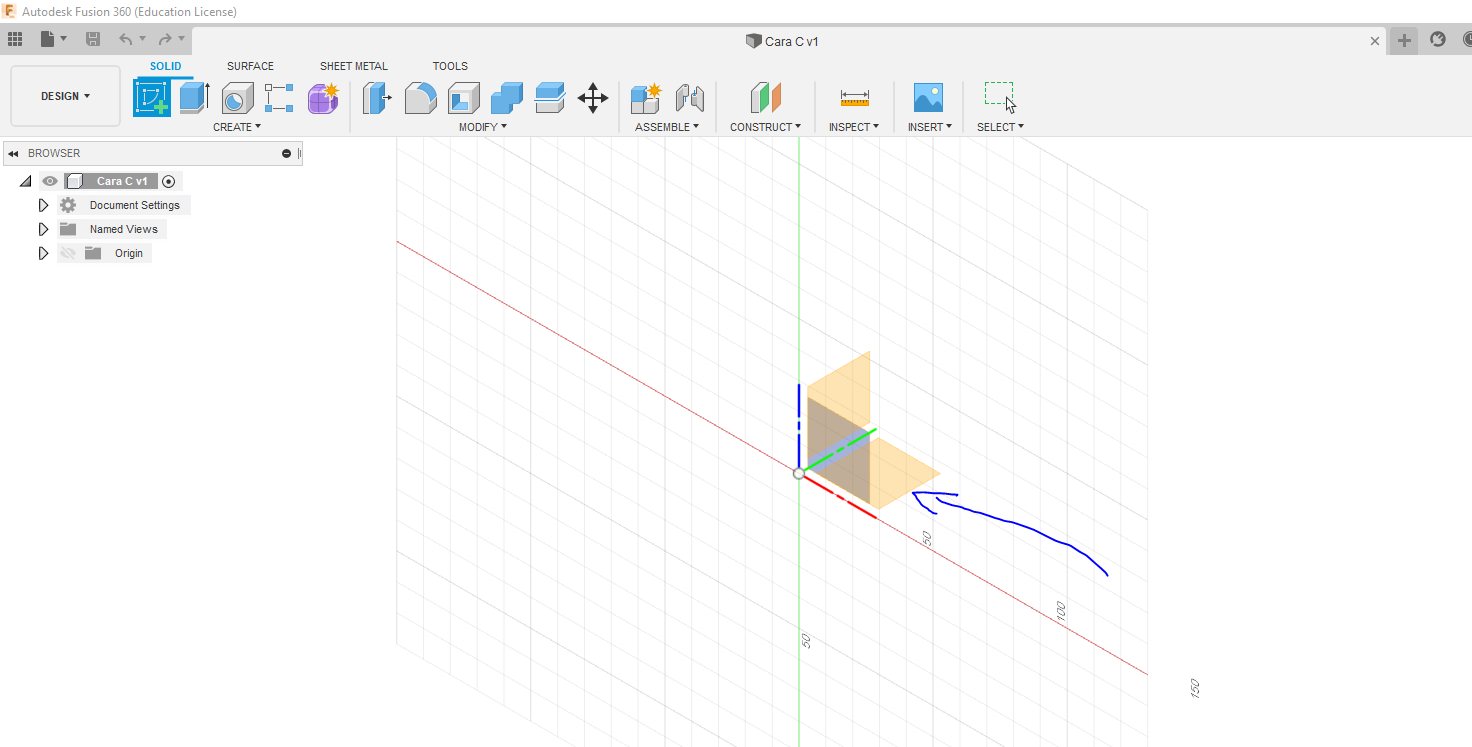Switch to the SURFACE tab
Viewport: 1472px width, 747px height.
(x=250, y=66)
